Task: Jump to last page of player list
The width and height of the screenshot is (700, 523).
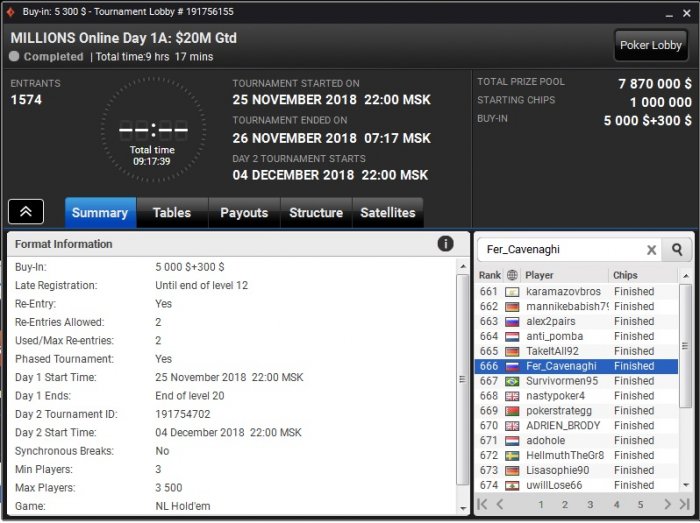Action: (684, 504)
